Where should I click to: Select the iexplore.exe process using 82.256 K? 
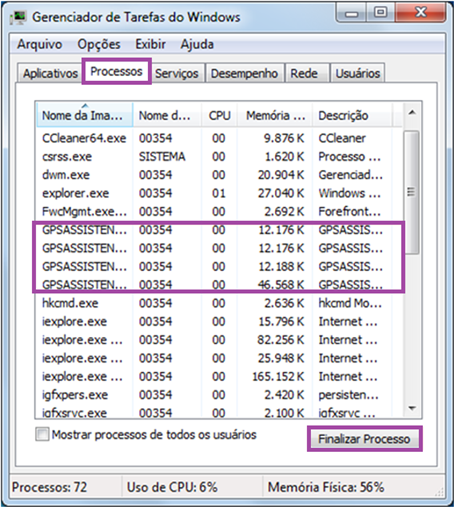point(219,340)
